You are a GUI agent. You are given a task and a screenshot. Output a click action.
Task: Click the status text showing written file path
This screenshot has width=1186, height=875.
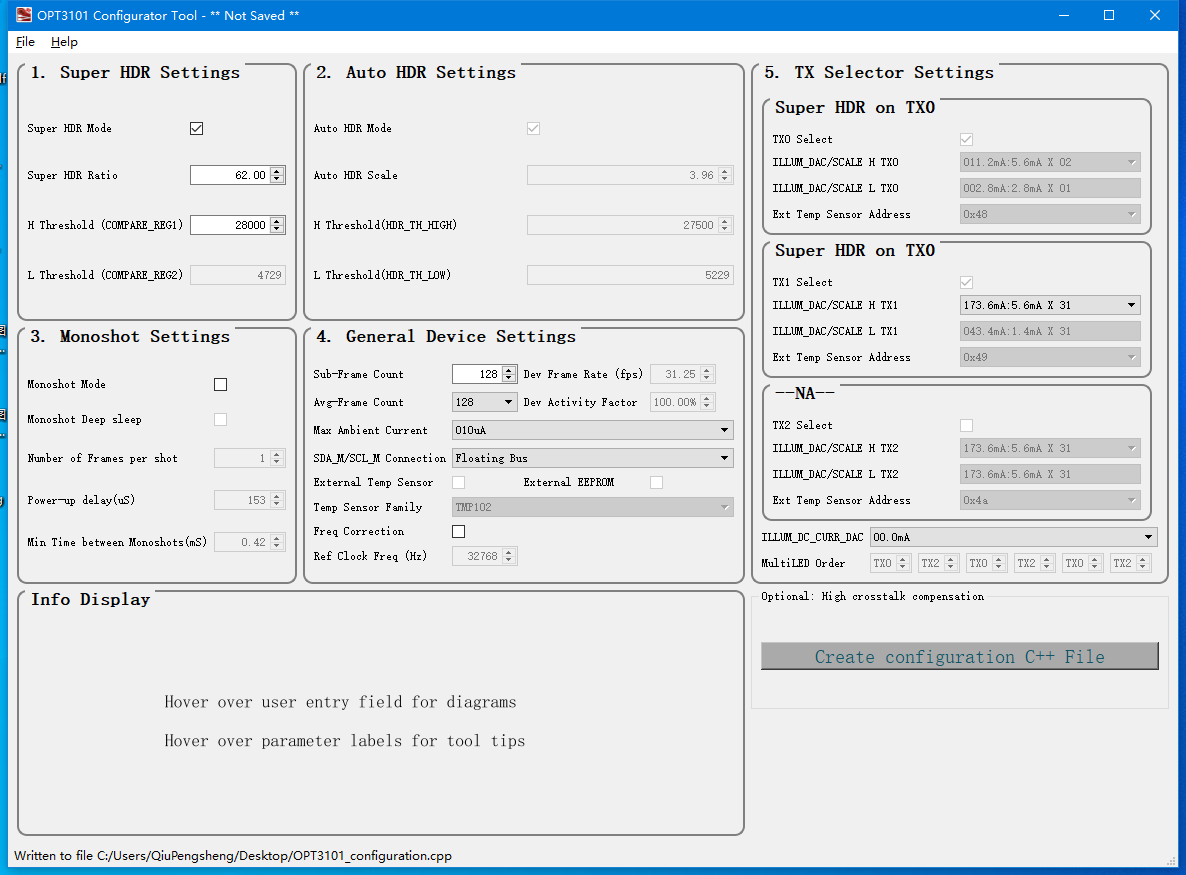pos(233,855)
